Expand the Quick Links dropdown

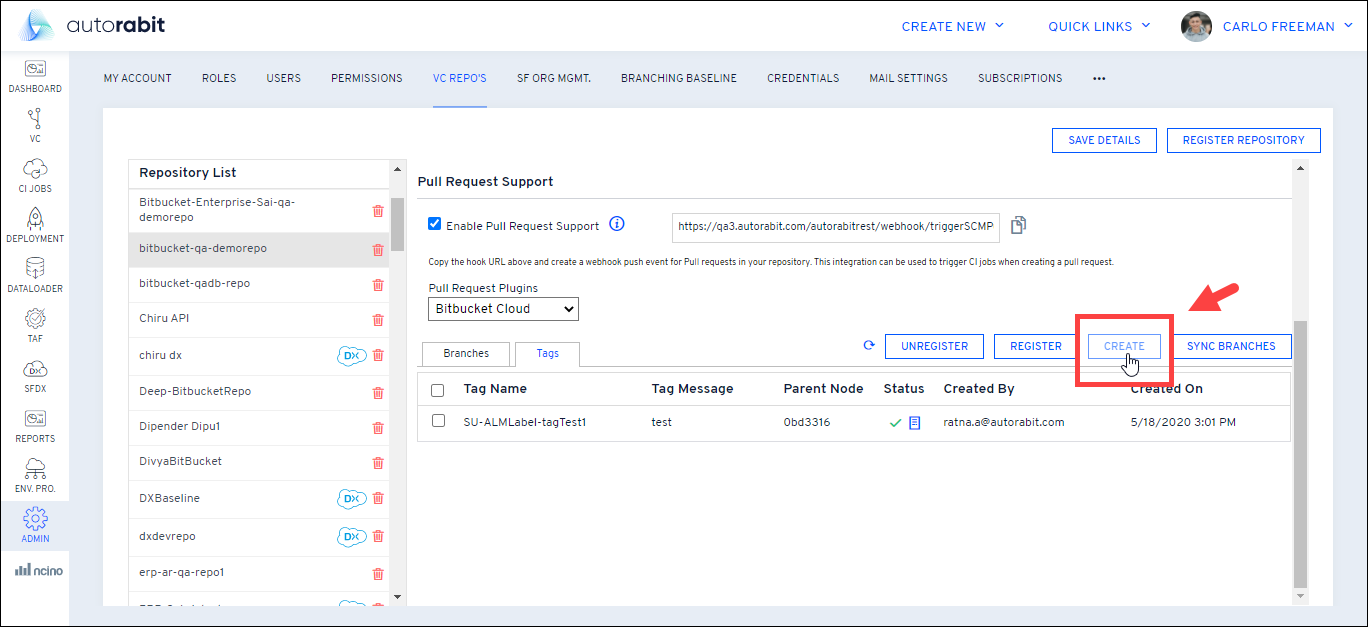[x=1099, y=27]
